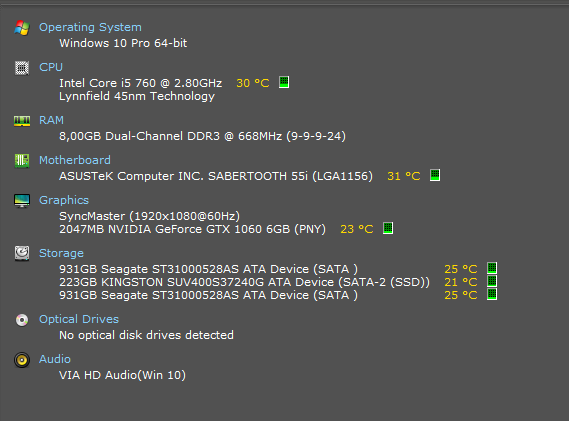This screenshot has width=569, height=421.
Task: Open the Motherboard section heading
Action: point(75,160)
